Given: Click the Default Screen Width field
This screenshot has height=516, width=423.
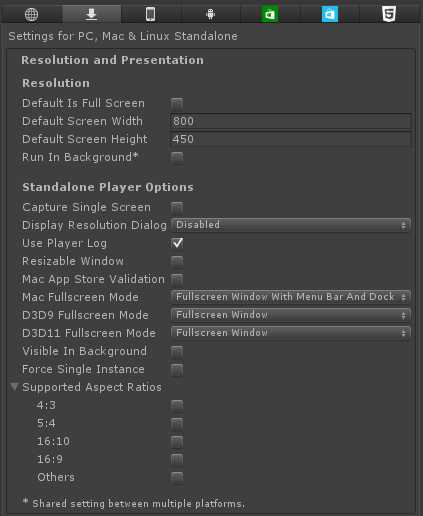Looking at the screenshot, I should 290,121.
